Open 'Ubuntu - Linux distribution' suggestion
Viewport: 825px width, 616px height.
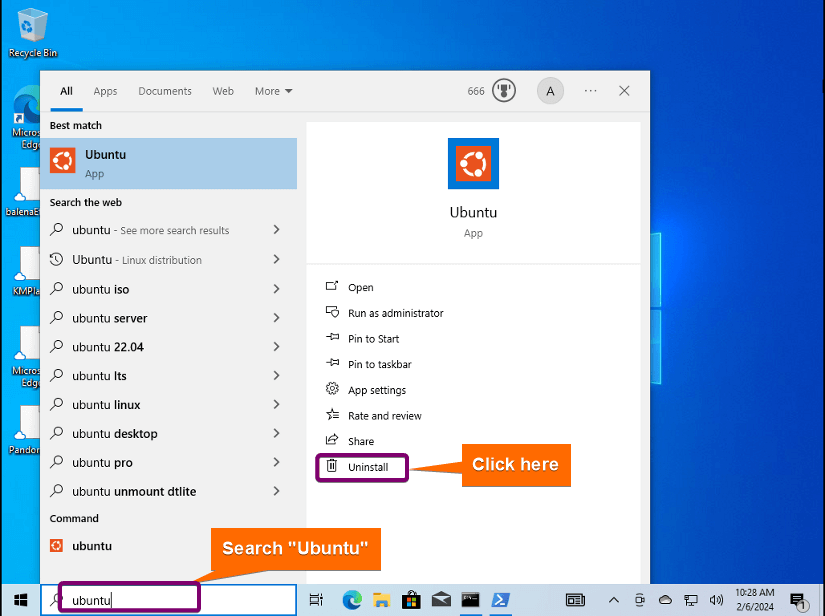pos(136,259)
